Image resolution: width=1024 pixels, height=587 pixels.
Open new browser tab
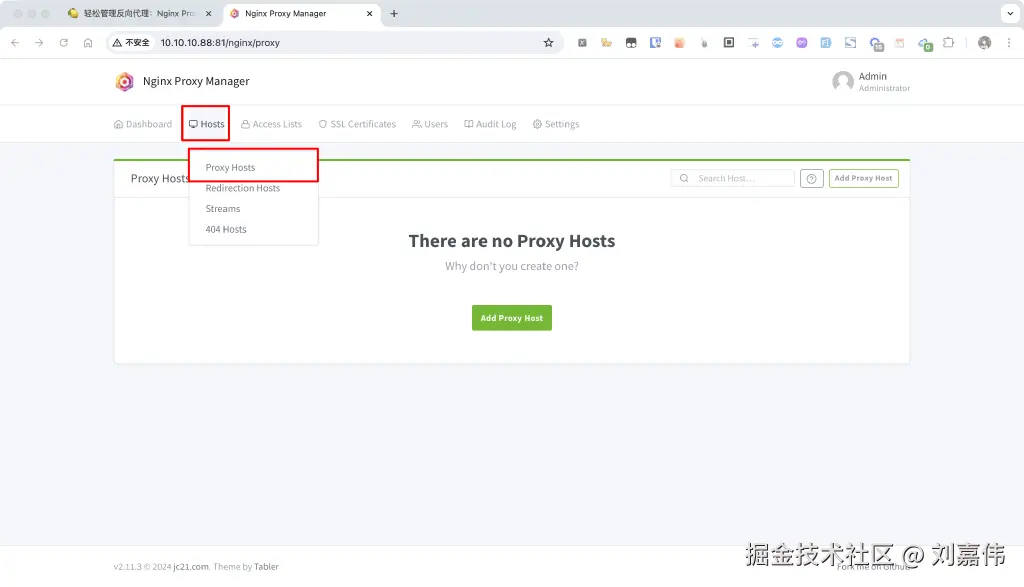394,13
